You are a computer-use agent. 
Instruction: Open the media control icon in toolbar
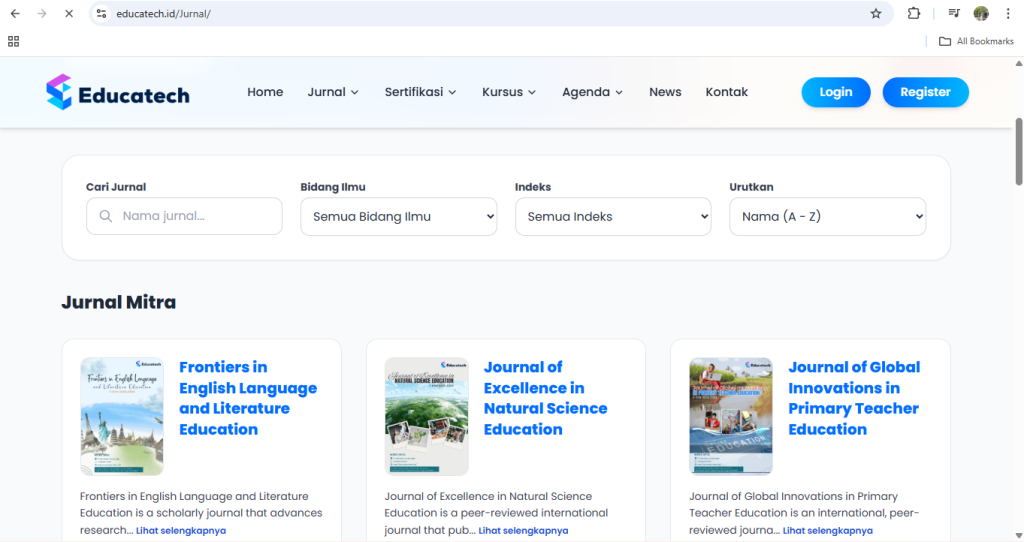click(x=954, y=14)
